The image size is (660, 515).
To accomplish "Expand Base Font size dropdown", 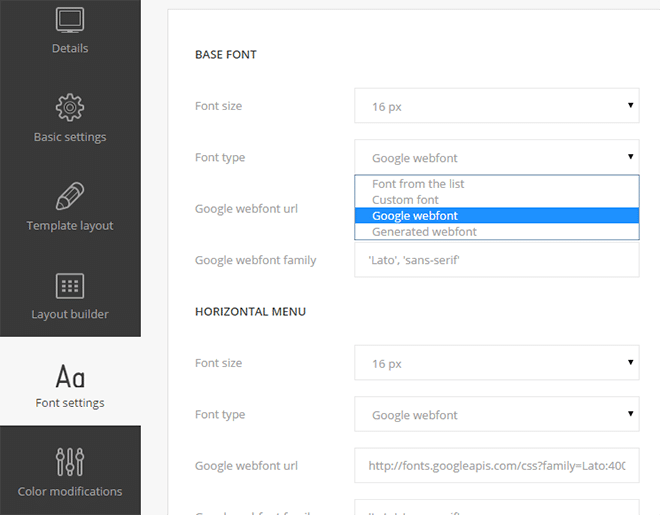I will pyautogui.click(x=496, y=106).
